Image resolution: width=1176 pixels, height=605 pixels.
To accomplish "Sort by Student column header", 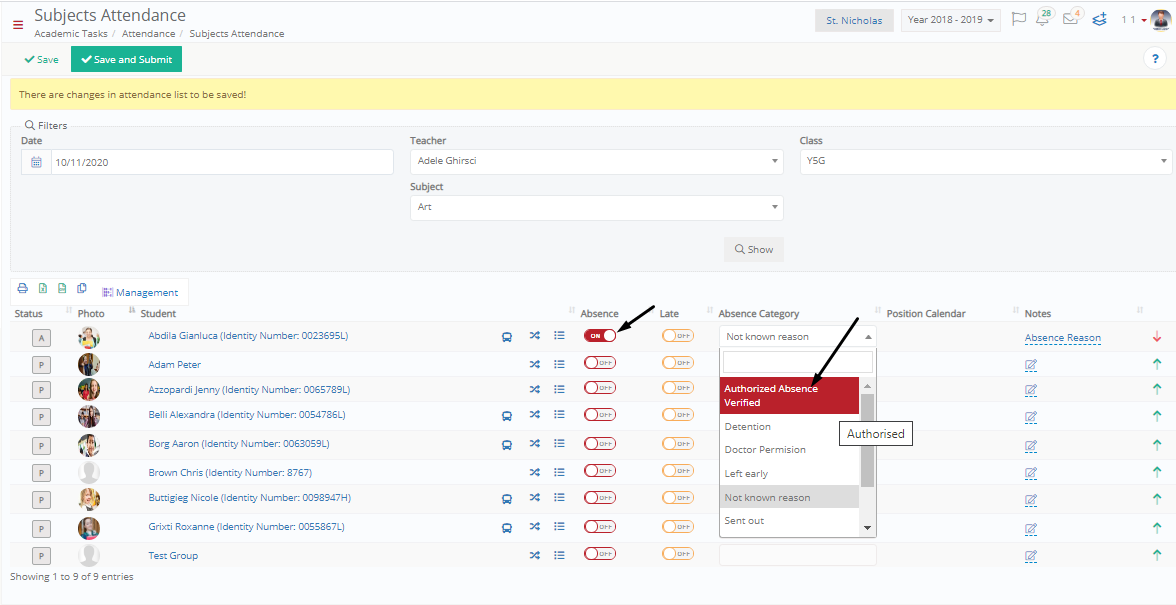I will pyautogui.click(x=158, y=313).
